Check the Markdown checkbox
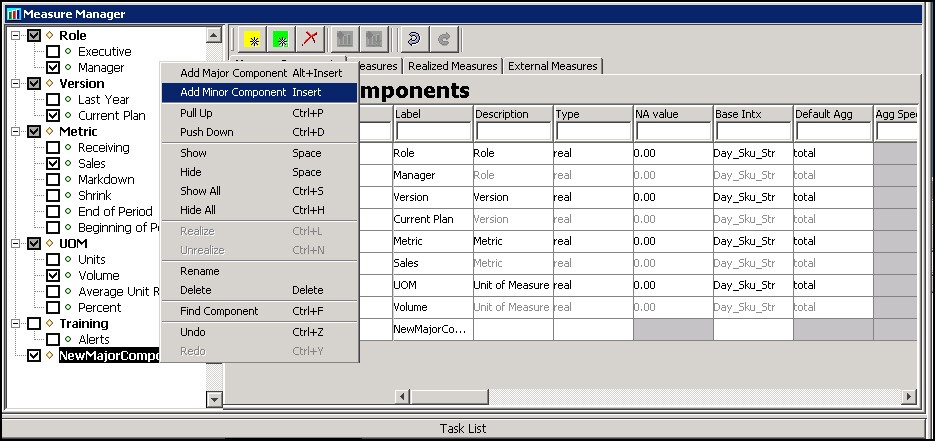The height and width of the screenshot is (441, 935). [x=53, y=179]
